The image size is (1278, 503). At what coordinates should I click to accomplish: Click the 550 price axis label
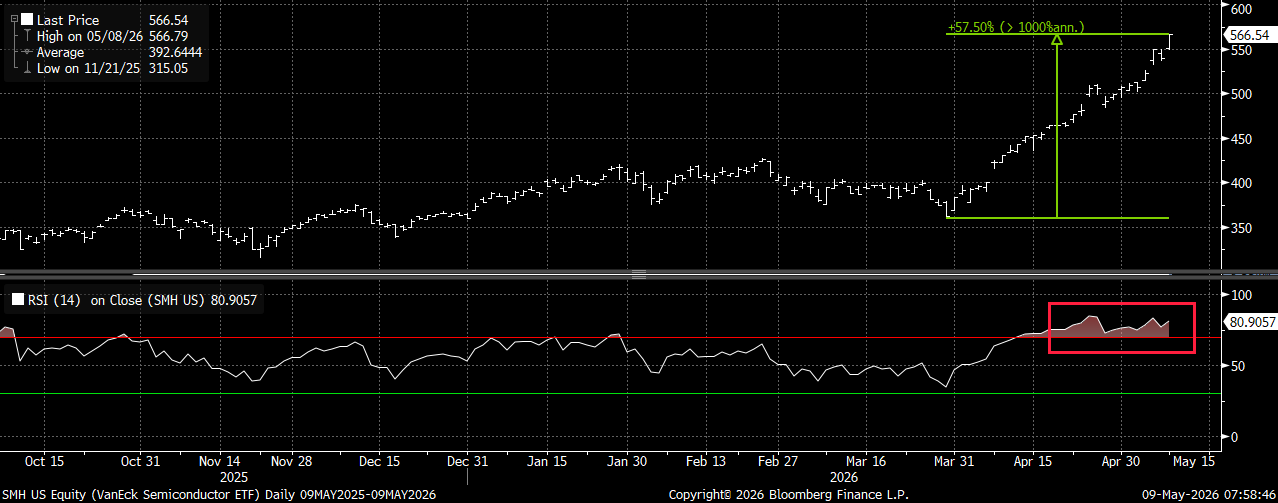coord(1241,50)
